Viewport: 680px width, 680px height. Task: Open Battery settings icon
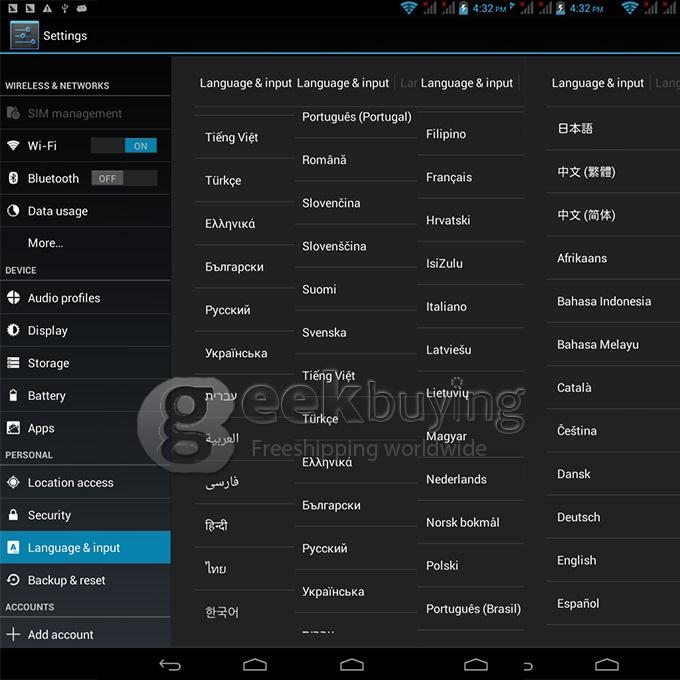[x=13, y=396]
